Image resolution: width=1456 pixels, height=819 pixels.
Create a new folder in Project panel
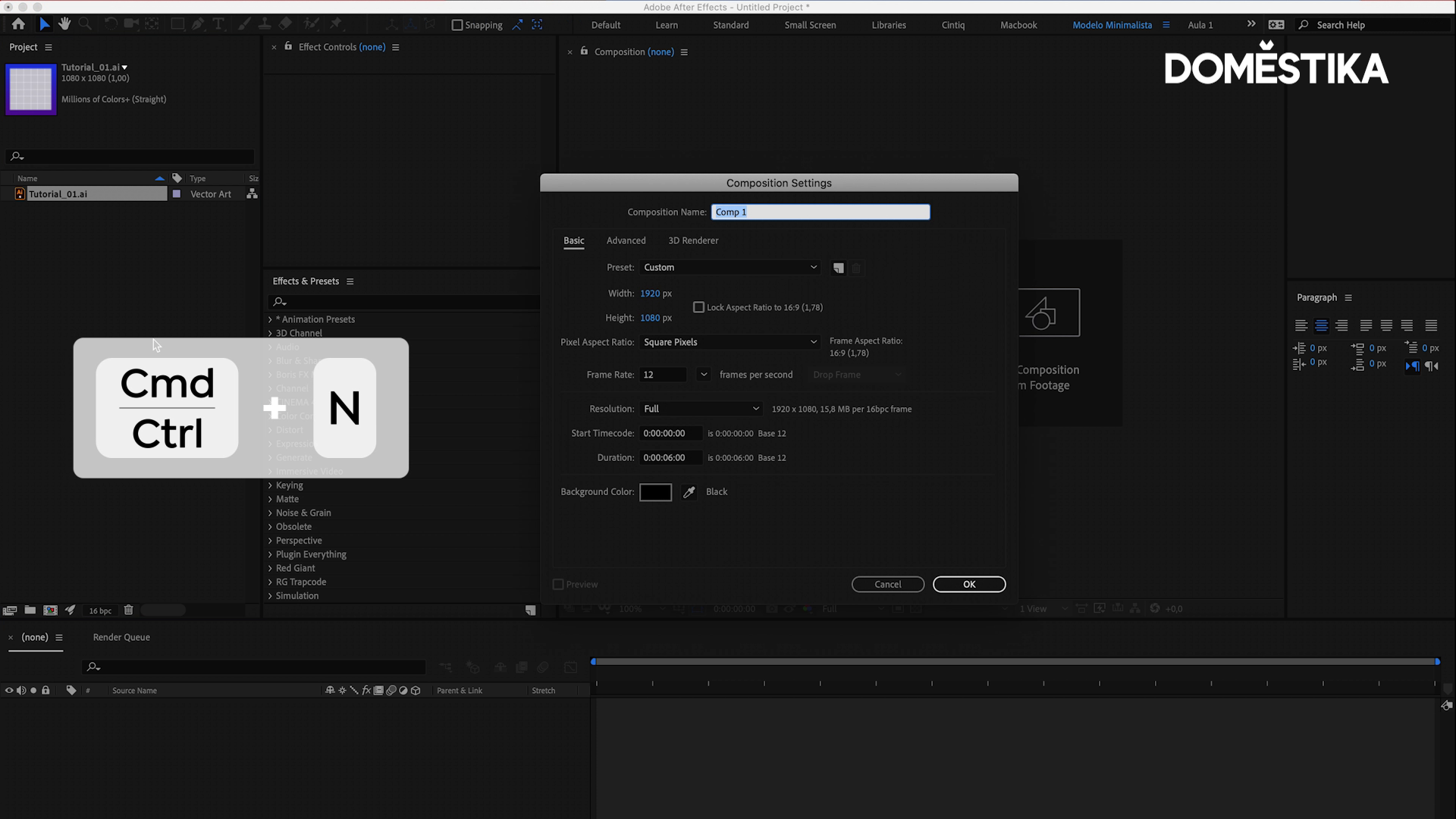(x=30, y=610)
